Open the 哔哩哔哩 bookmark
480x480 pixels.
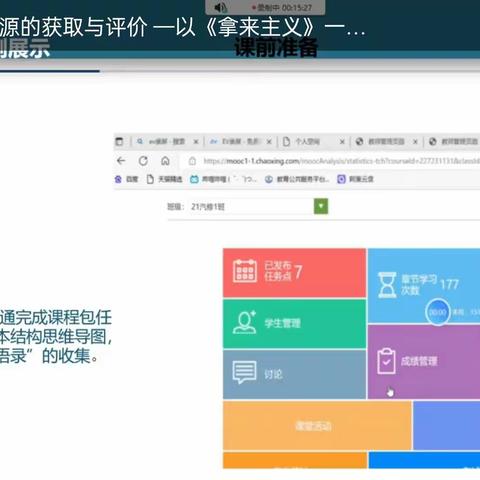coord(223,179)
